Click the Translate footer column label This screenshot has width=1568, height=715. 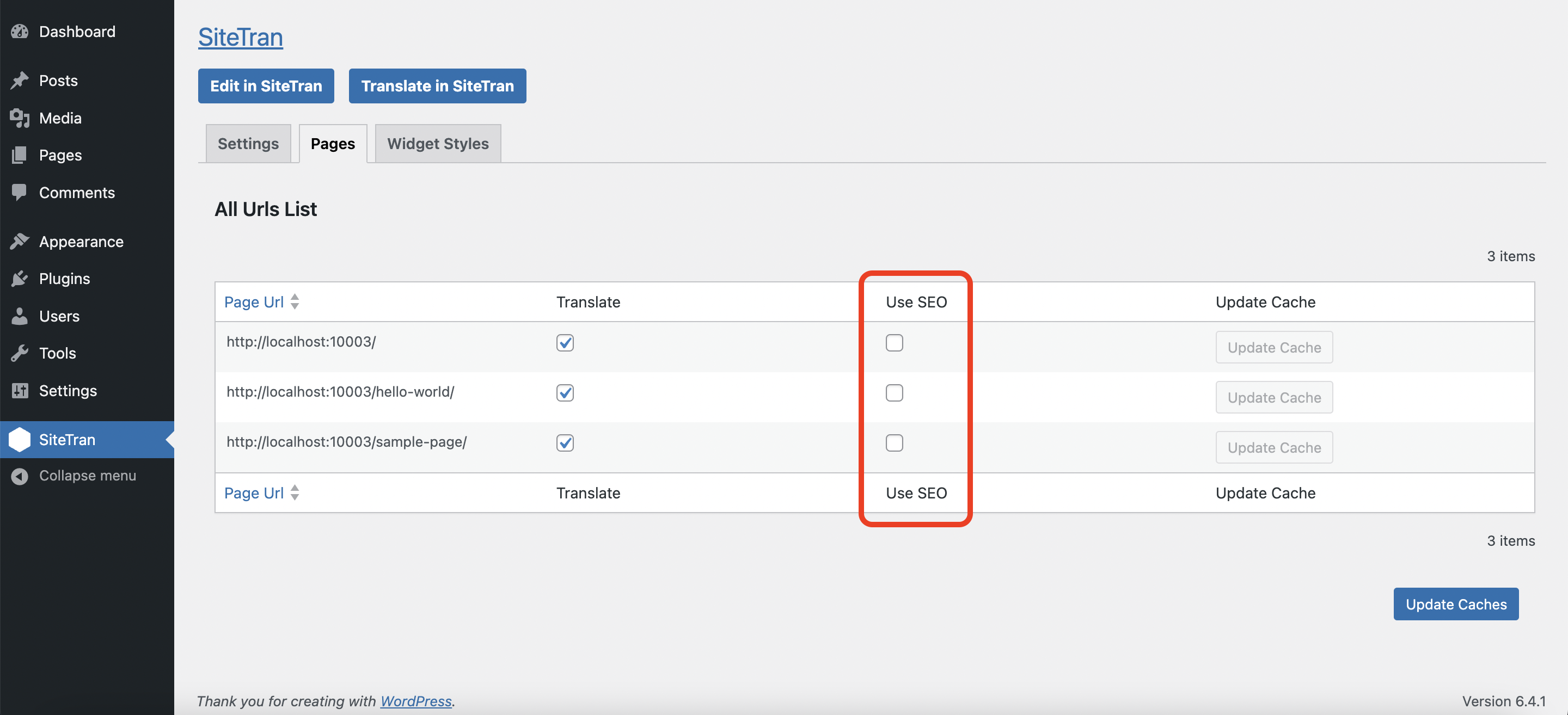point(588,493)
